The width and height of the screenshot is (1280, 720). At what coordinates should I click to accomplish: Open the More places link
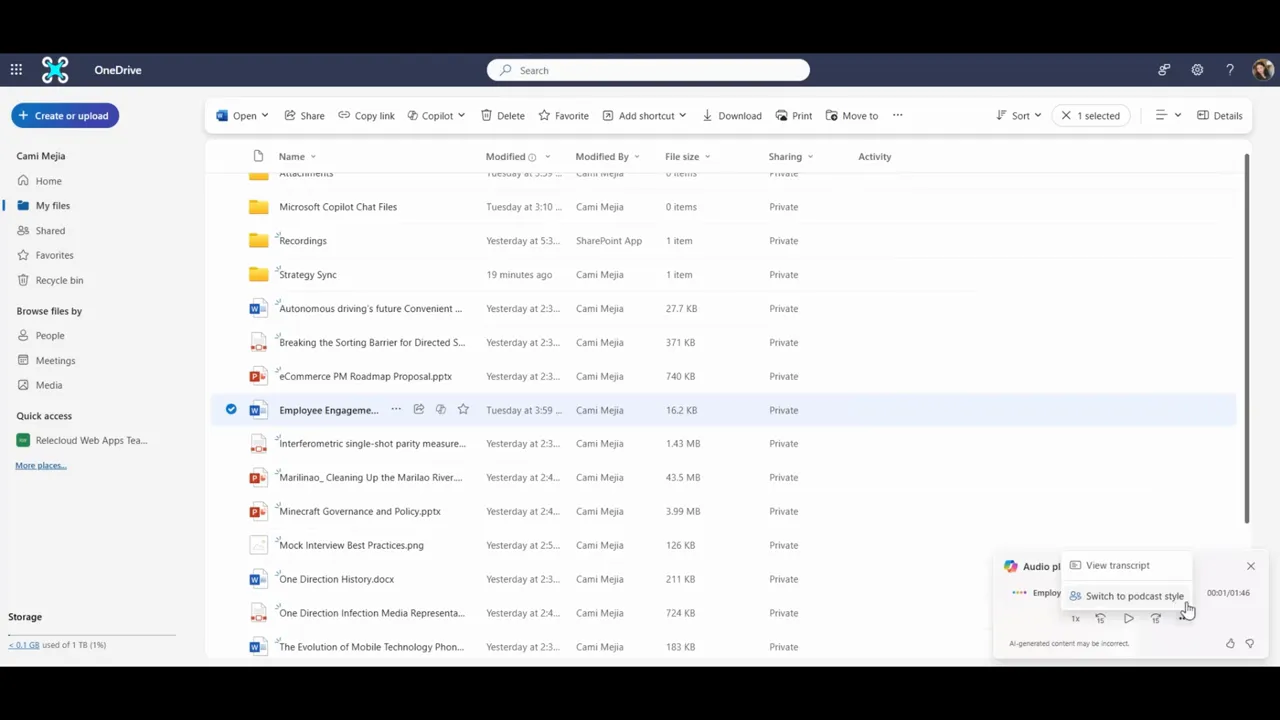[41, 466]
